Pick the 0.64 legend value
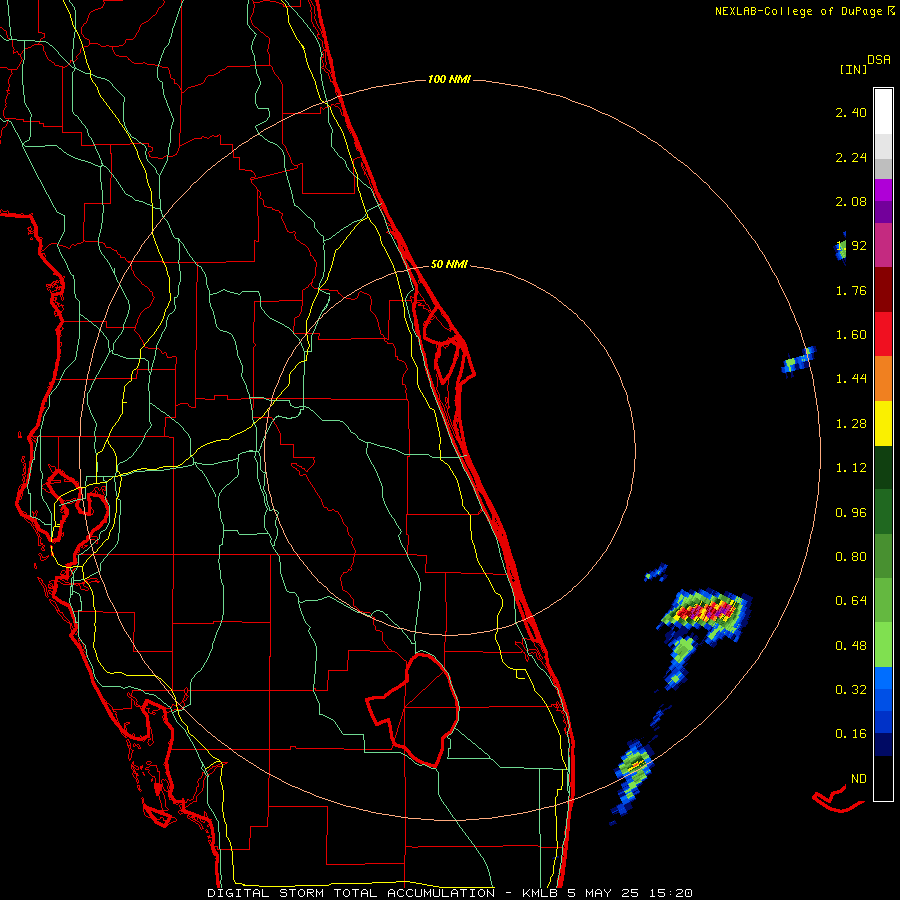 point(851,601)
